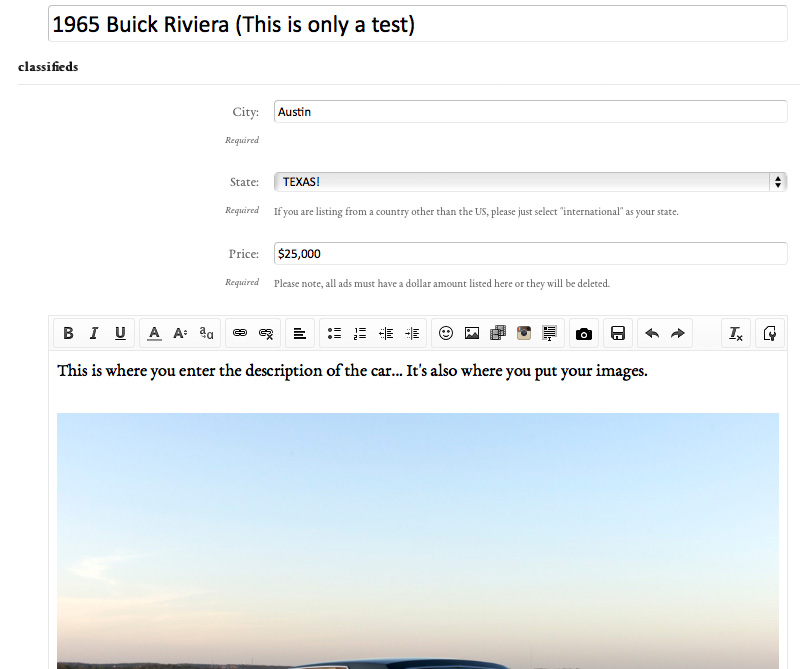Select the car photo in the editor
The height and width of the screenshot is (669, 800).
pyautogui.click(x=418, y=541)
